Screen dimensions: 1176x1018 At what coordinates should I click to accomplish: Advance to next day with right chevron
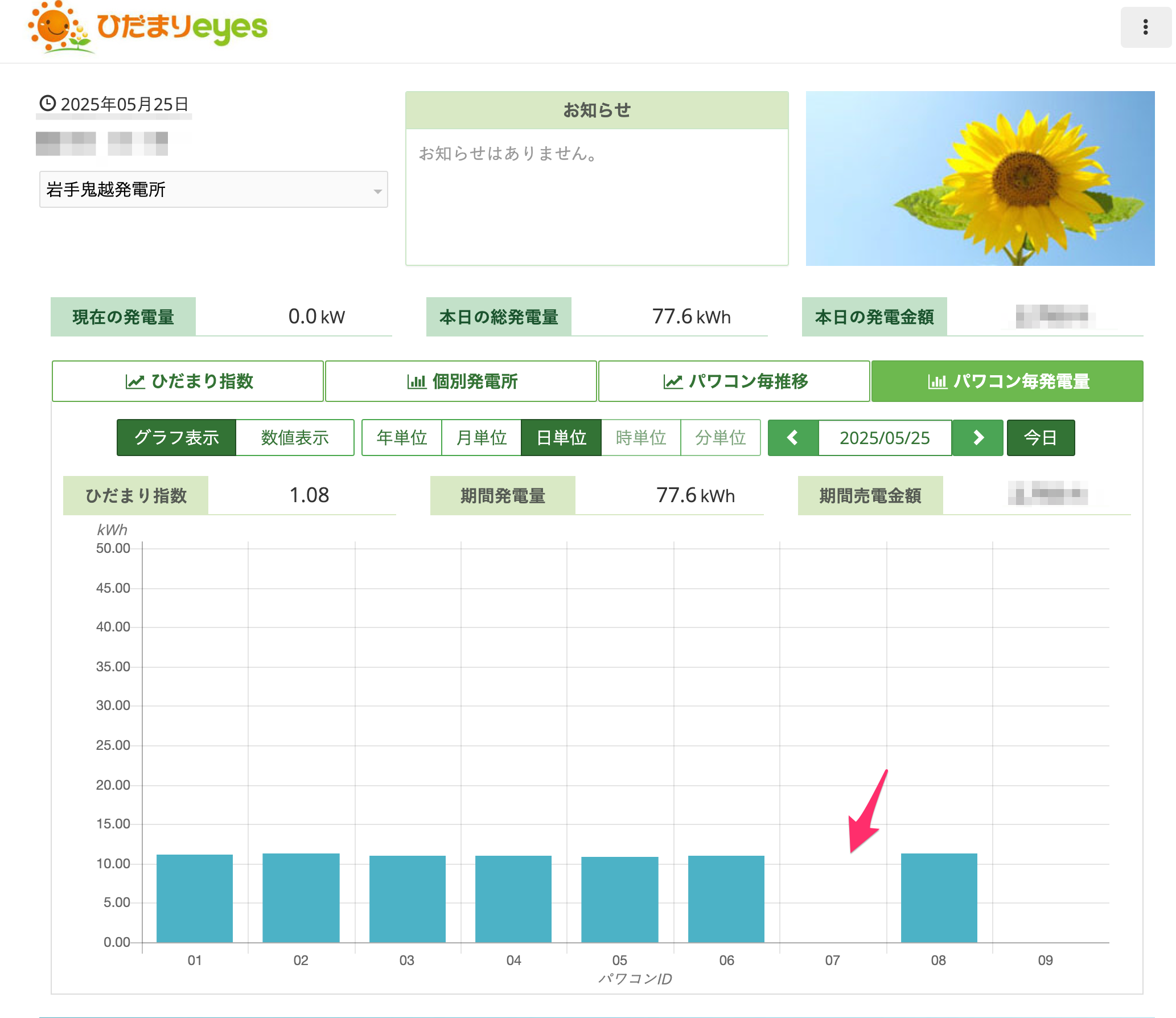point(978,437)
